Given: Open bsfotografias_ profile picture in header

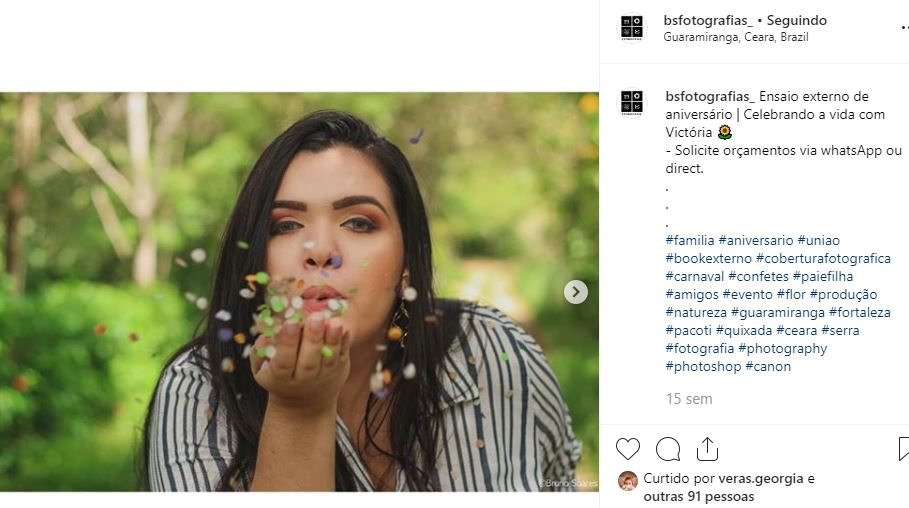Looking at the screenshot, I should [632, 27].
